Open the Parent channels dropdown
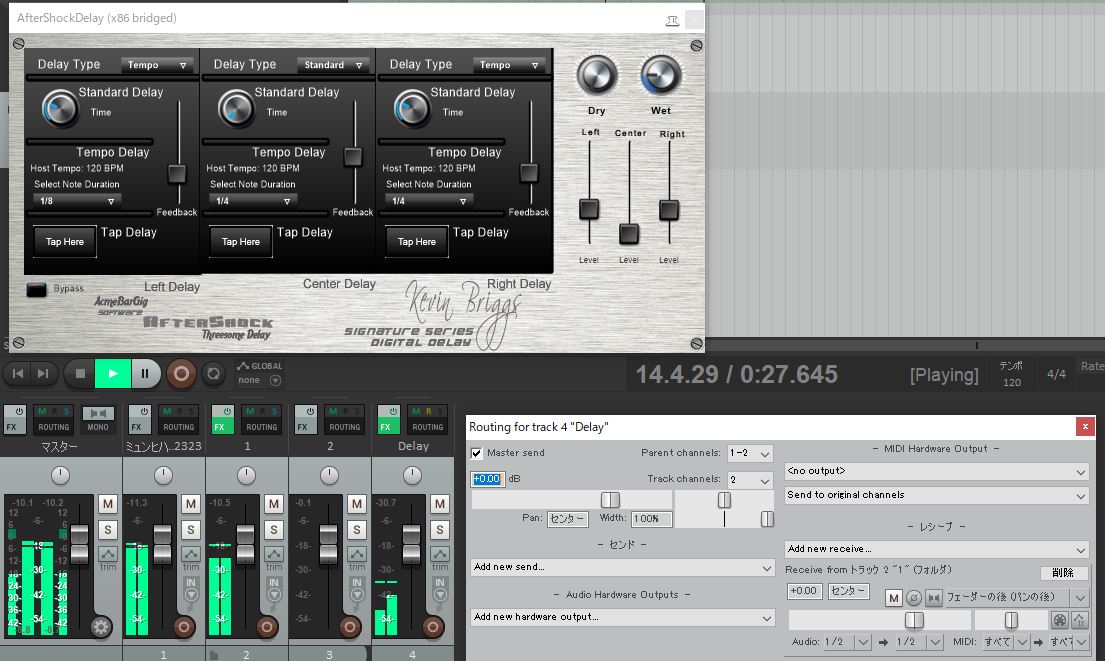Viewport: 1105px width, 661px height. (750, 453)
